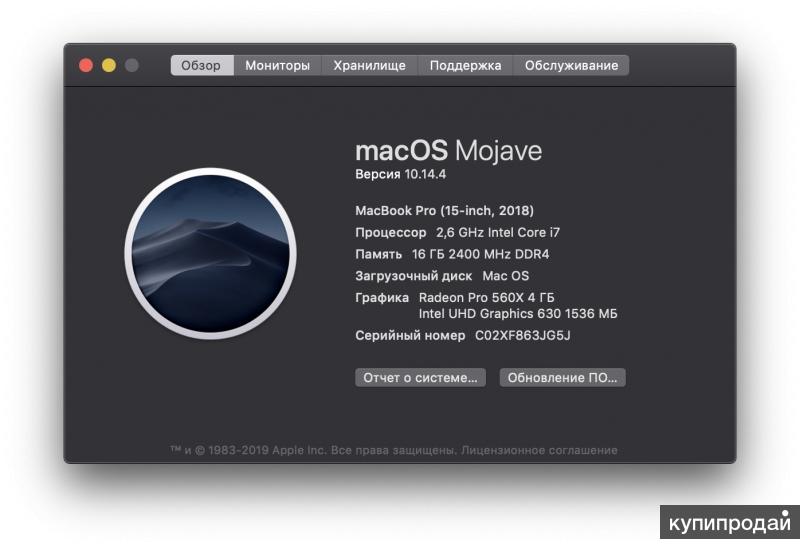Click the Radeon Pro 560X 4 ГБ line

(x=487, y=297)
